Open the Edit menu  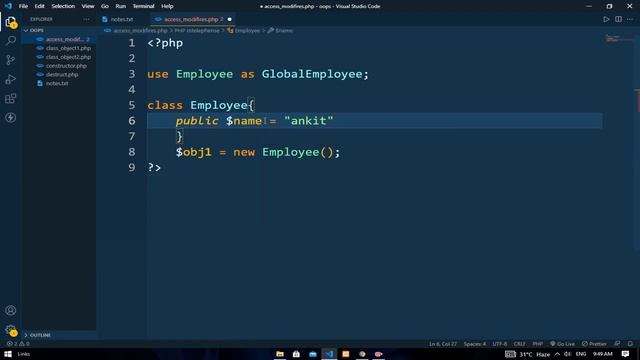point(39,6)
